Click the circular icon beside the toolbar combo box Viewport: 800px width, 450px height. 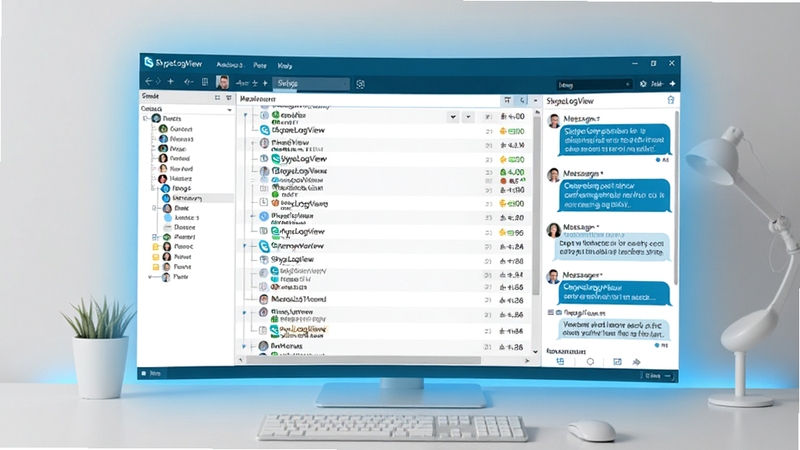360,84
